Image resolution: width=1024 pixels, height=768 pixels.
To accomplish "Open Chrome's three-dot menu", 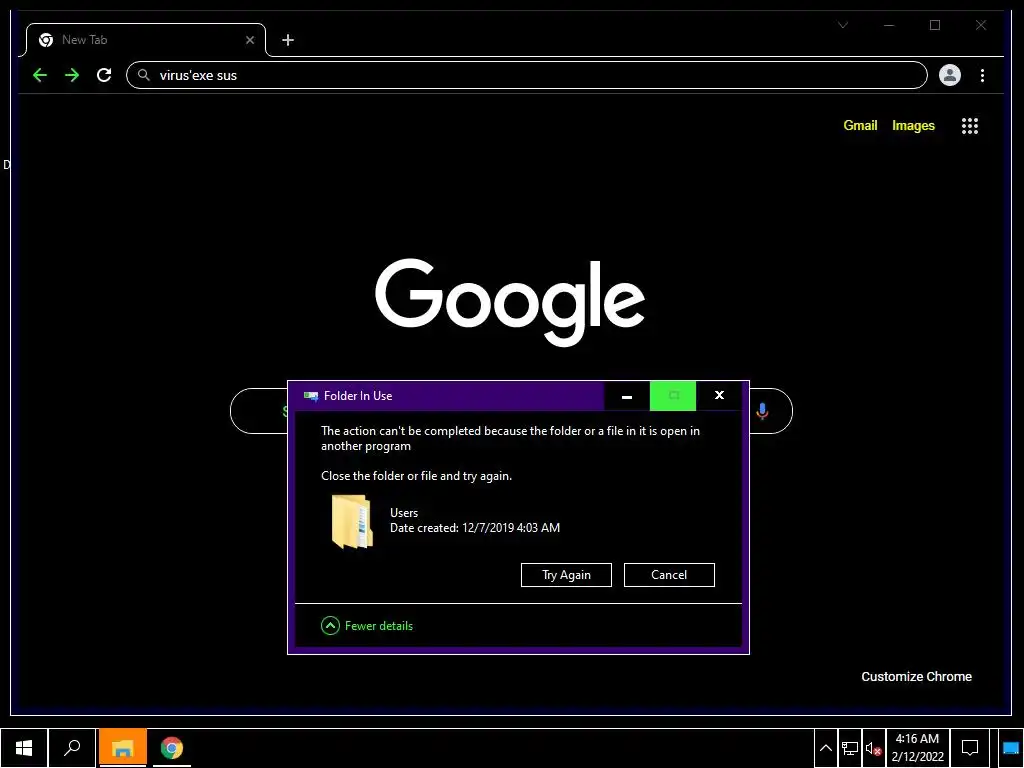I will click(982, 75).
